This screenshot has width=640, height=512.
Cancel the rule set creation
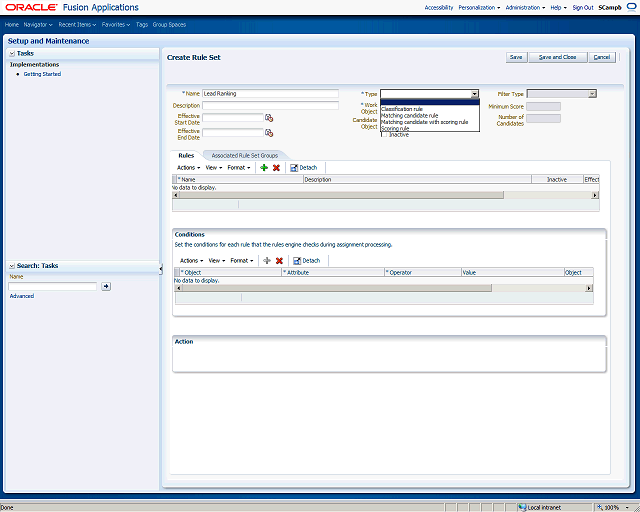point(602,57)
